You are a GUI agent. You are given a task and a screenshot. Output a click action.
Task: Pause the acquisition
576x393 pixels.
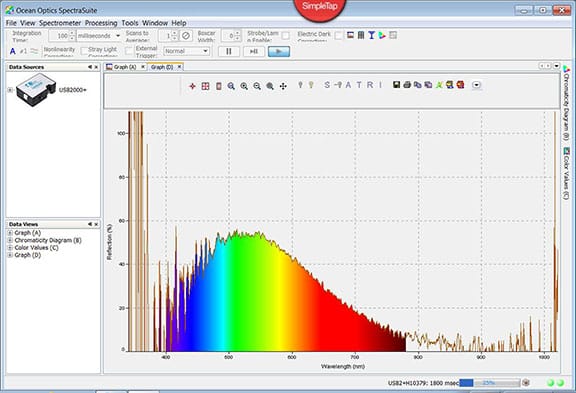coord(229,51)
